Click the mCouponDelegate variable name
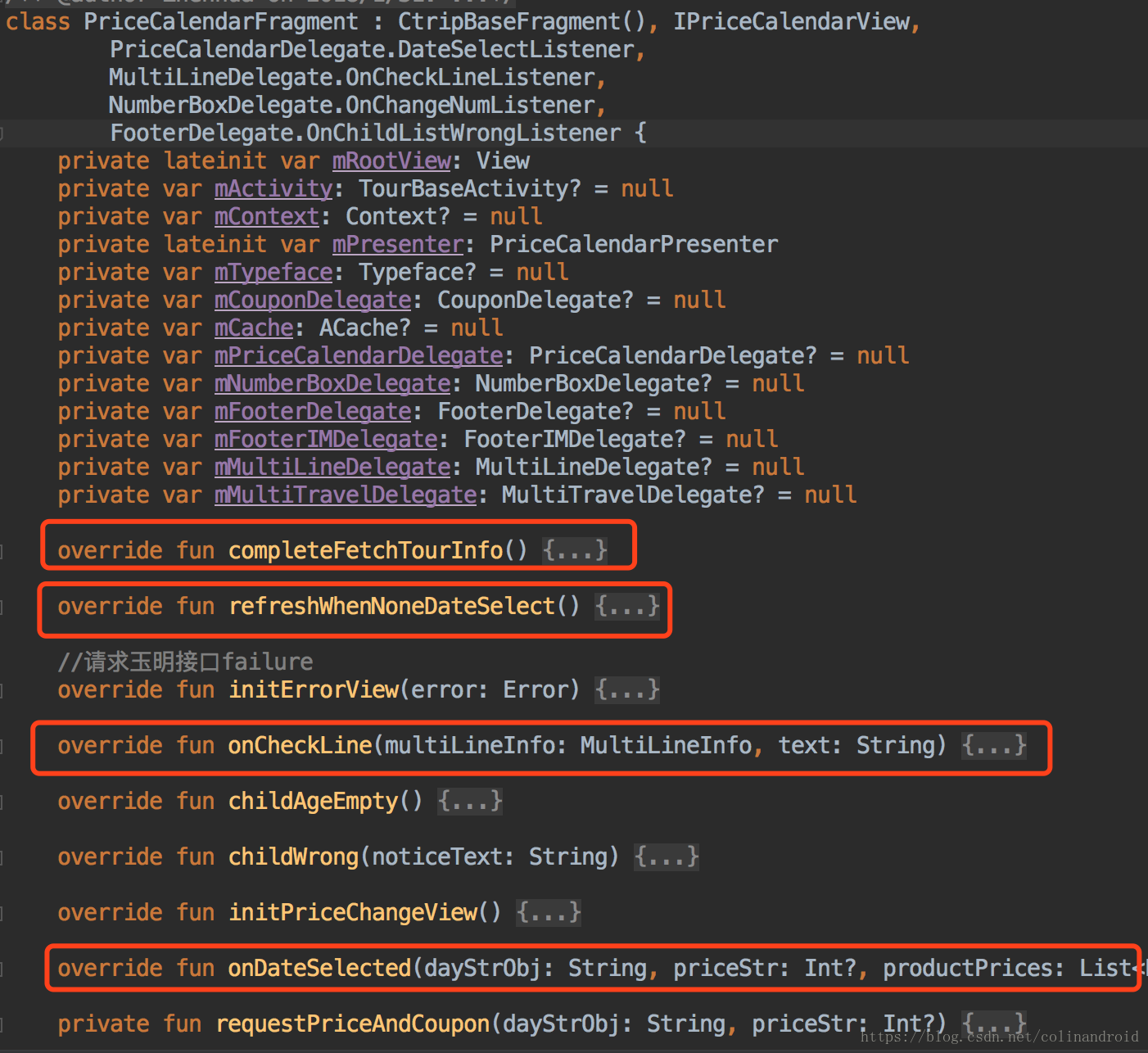 pos(313,300)
